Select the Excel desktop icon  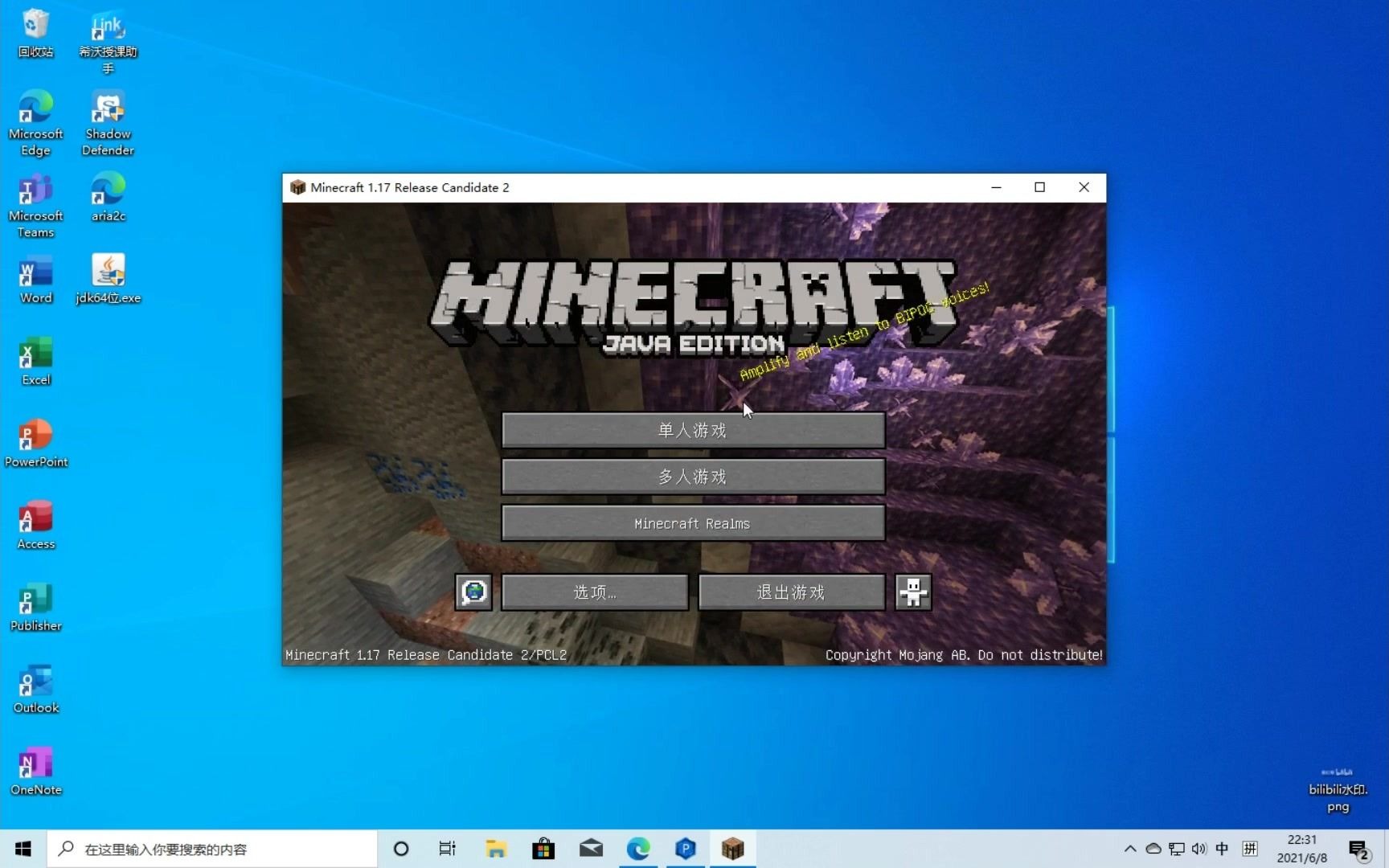click(35, 362)
